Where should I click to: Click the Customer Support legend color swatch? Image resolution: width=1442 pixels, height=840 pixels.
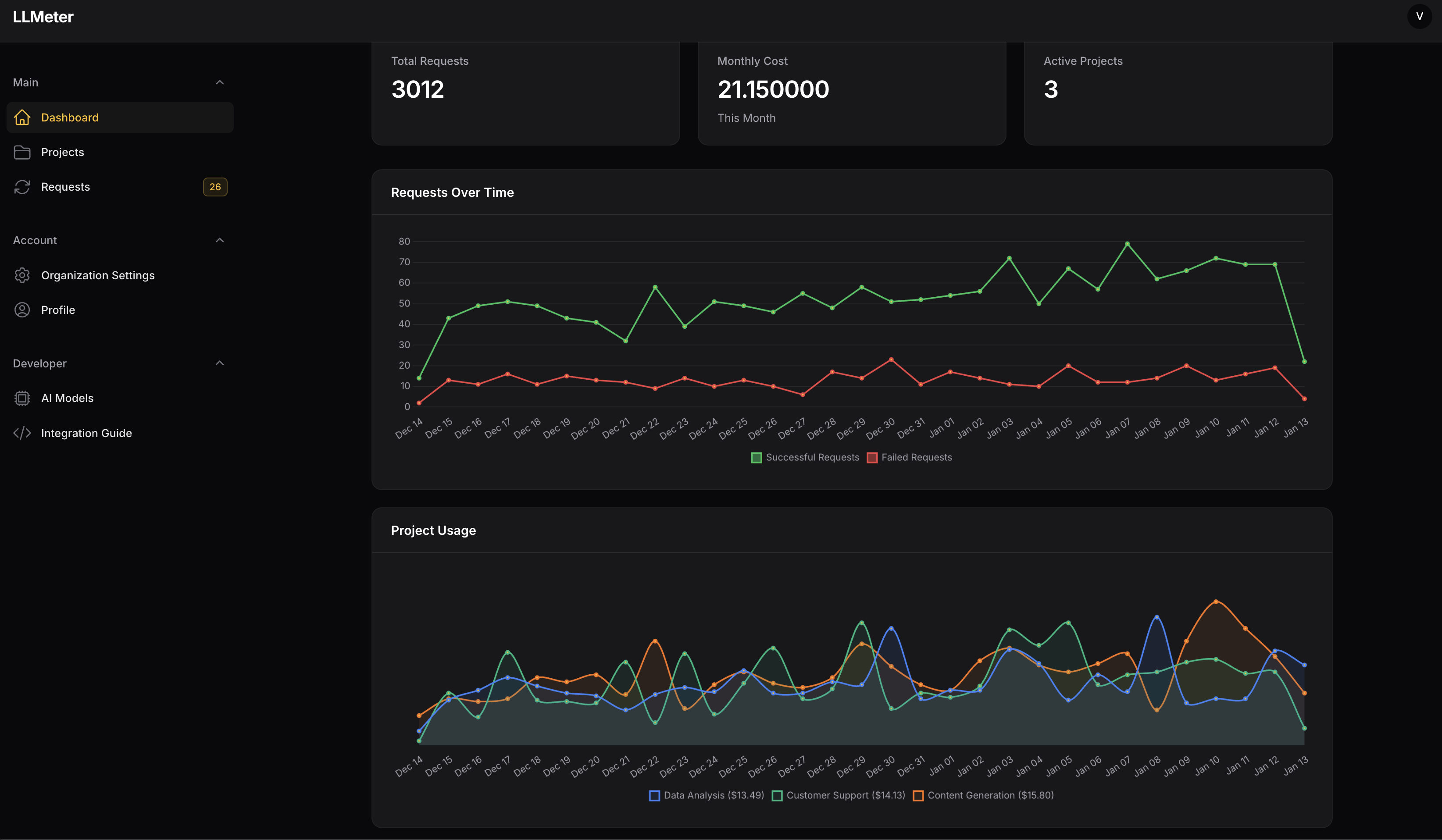(776, 795)
